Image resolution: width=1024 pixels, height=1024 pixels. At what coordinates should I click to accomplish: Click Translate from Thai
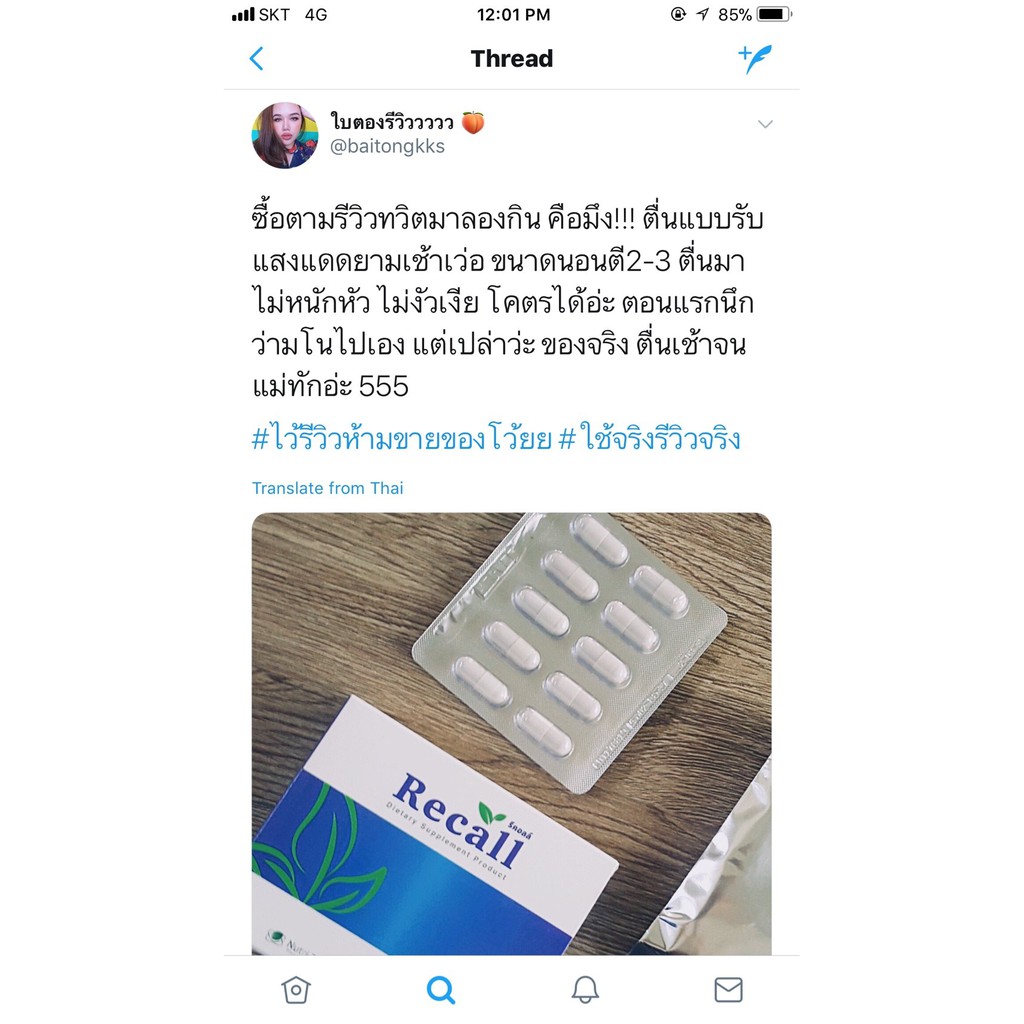328,488
